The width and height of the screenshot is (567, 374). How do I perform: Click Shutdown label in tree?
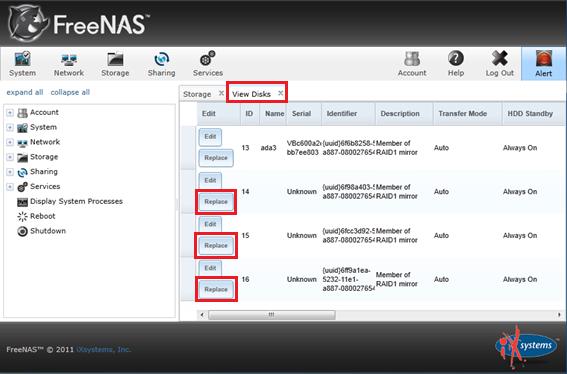[48, 231]
